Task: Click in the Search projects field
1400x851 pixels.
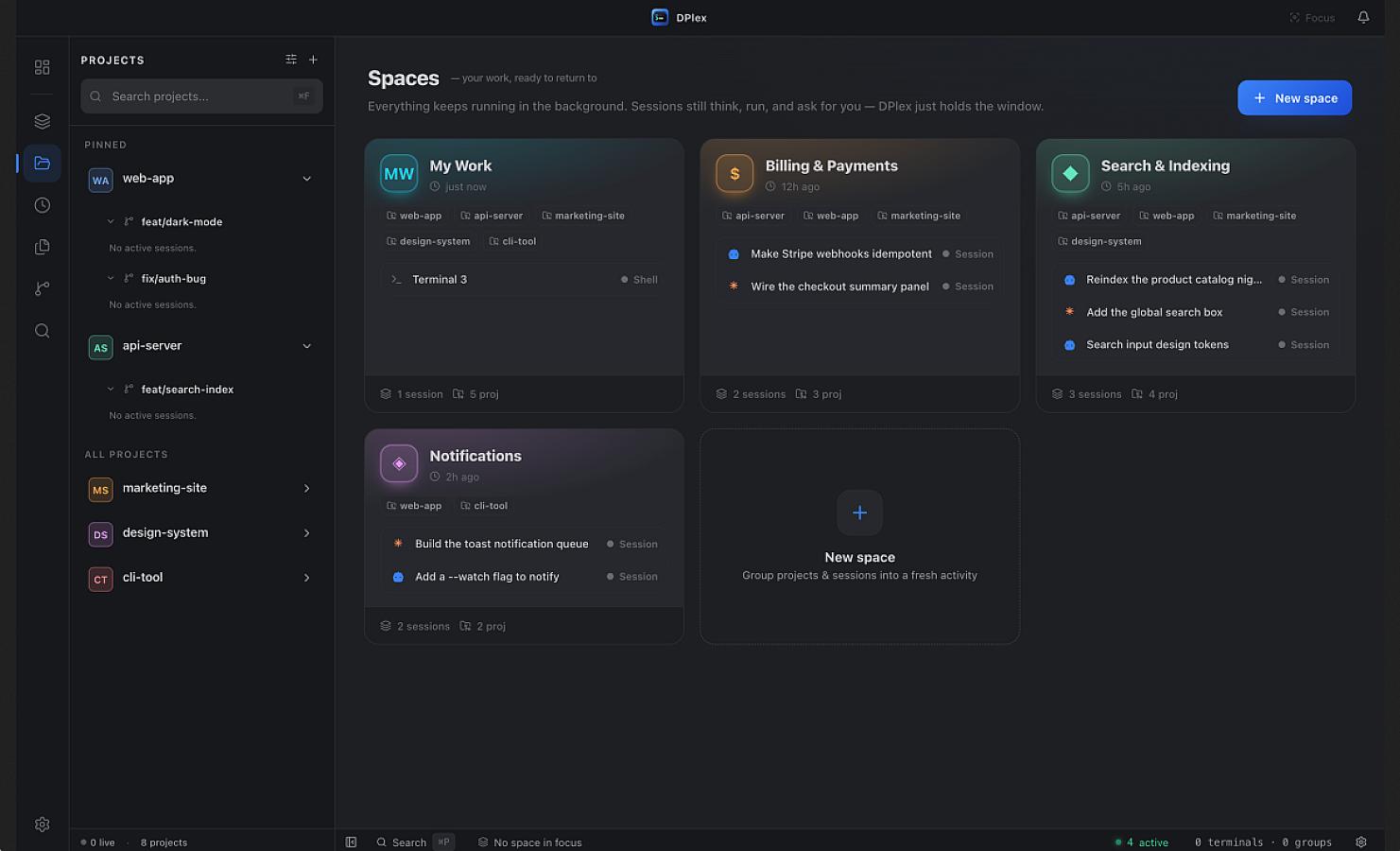Action: click(x=201, y=96)
